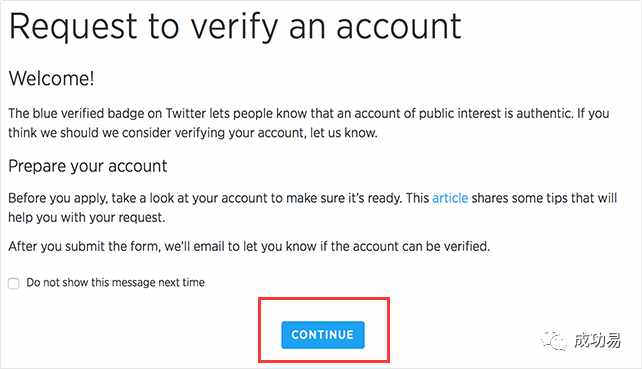The image size is (642, 369).
Task: Click the phrase 'shares some tips that will'
Action: click(x=544, y=198)
